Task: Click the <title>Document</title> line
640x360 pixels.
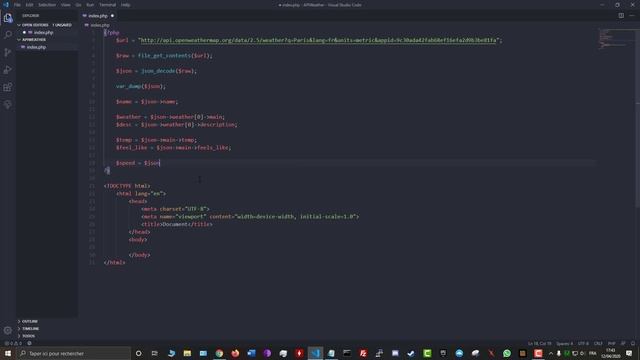Action: tap(177, 224)
